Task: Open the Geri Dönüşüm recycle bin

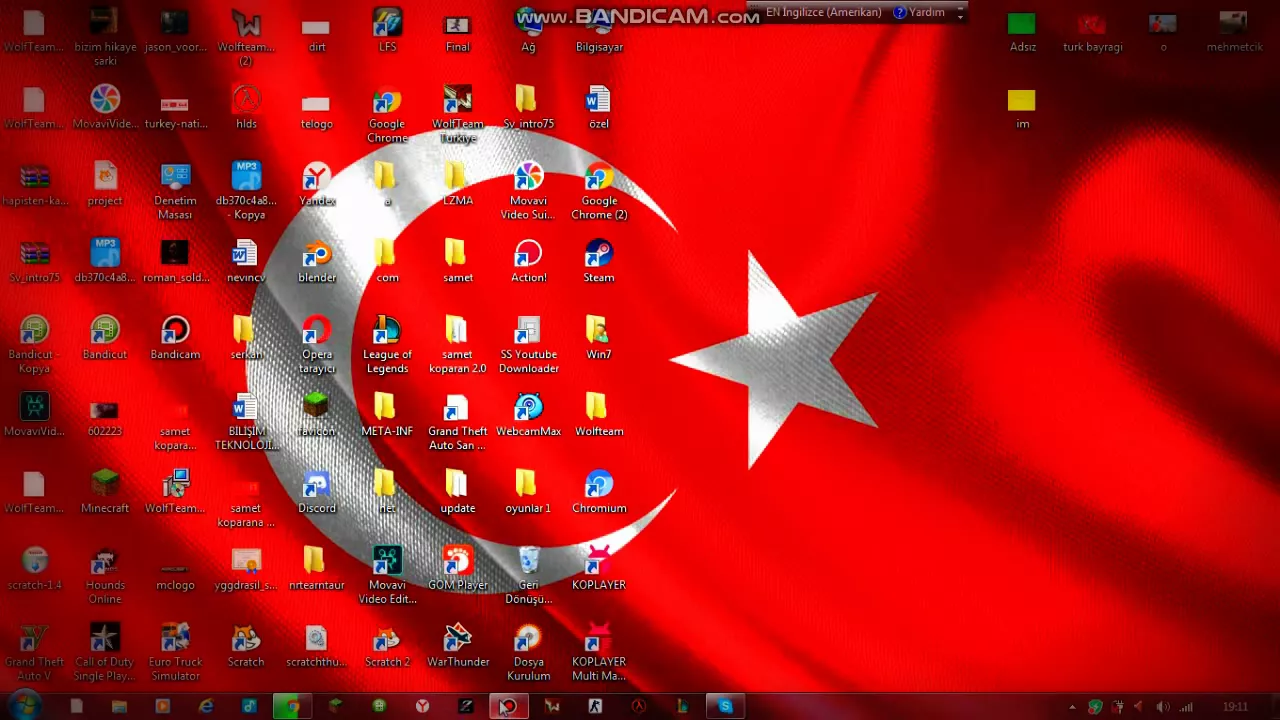Action: point(528,575)
